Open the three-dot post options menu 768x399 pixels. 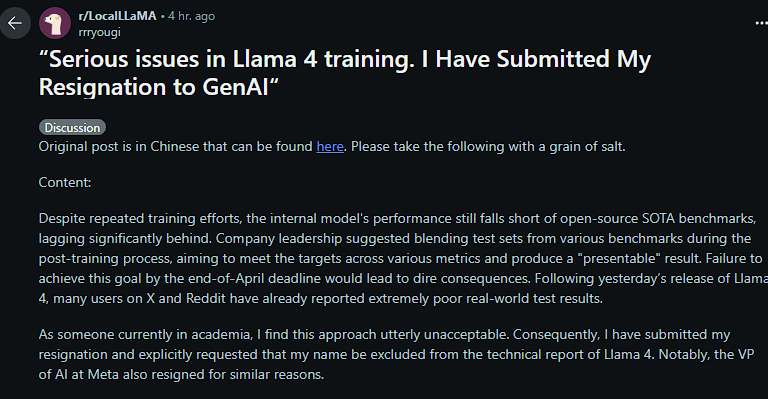[x=762, y=23]
